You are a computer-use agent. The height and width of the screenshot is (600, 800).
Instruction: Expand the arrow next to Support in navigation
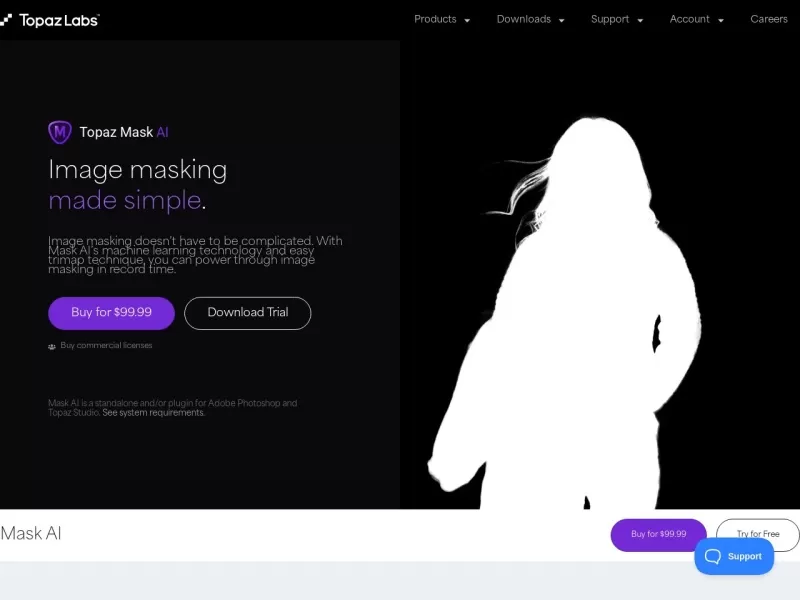point(640,20)
